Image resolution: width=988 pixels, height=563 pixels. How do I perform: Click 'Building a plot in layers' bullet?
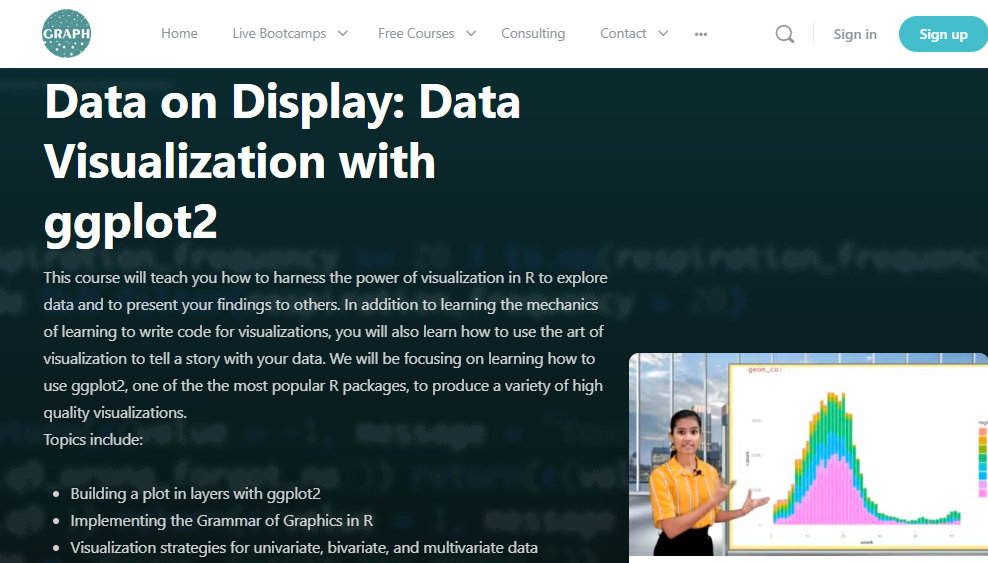pyautogui.click(x=195, y=494)
